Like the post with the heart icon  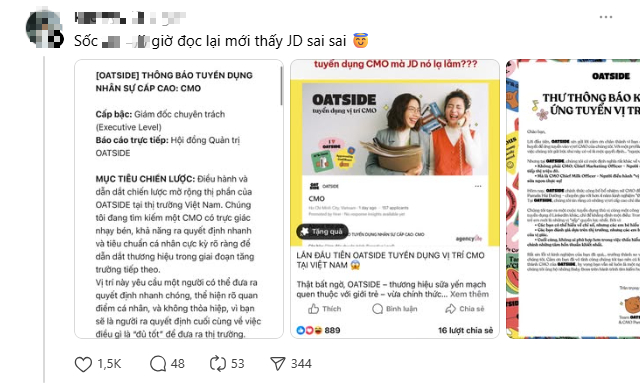[x=83, y=364]
